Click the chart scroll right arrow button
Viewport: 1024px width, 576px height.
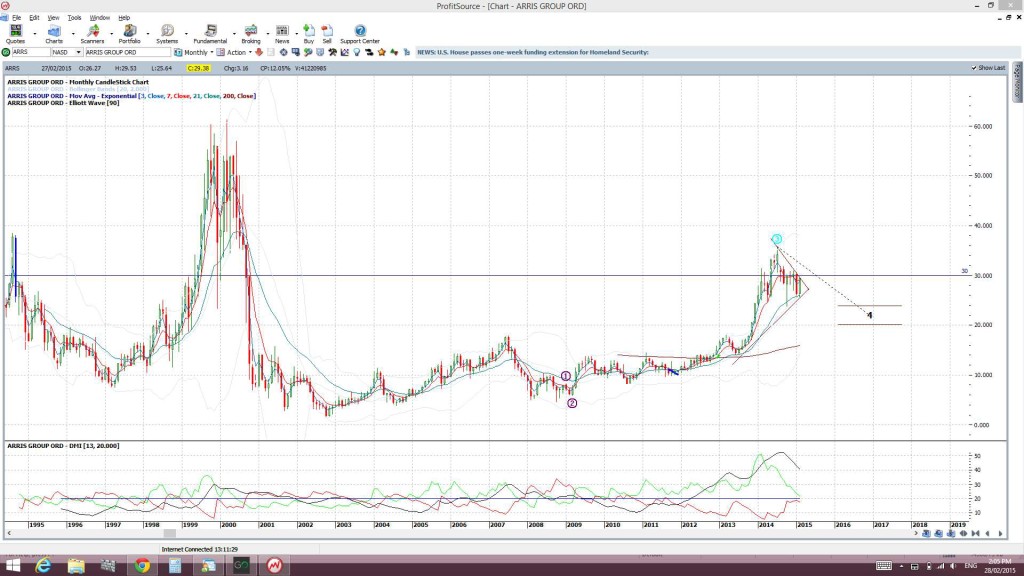pyautogui.click(x=1000, y=534)
